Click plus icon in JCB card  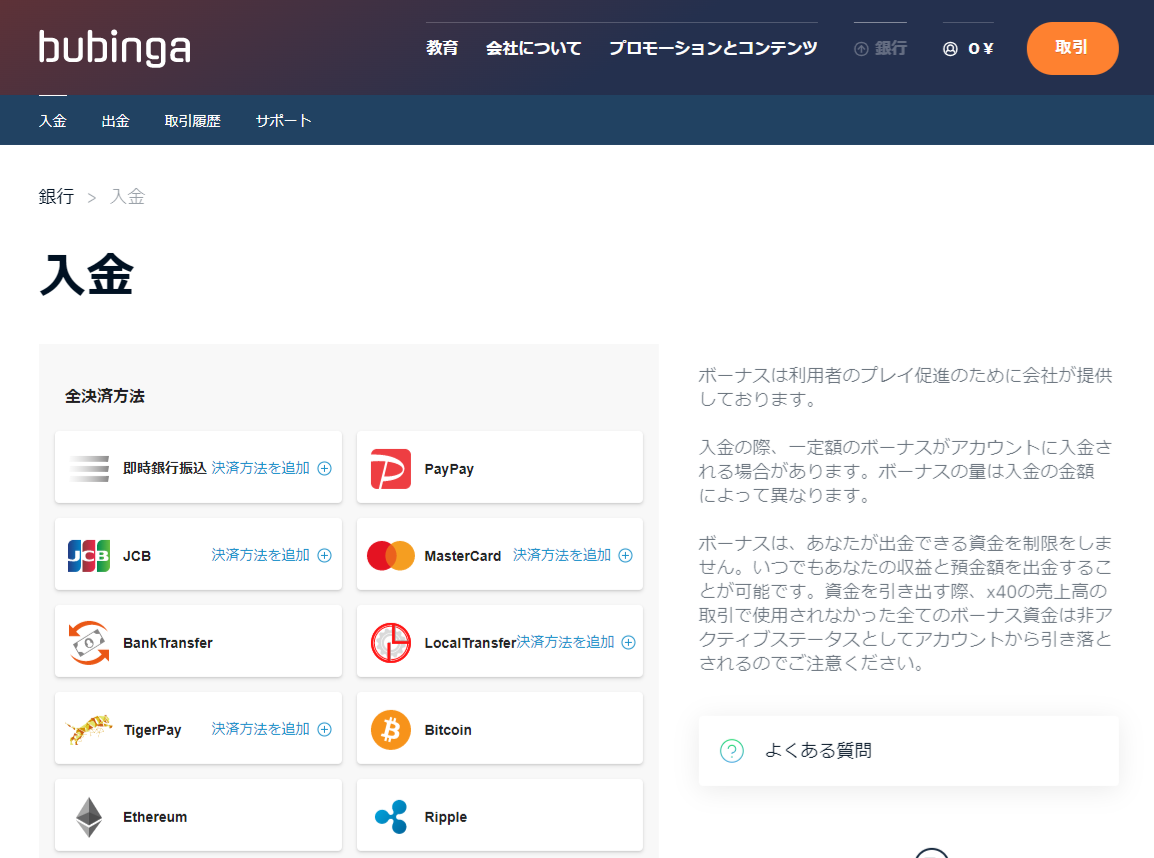click(325, 555)
